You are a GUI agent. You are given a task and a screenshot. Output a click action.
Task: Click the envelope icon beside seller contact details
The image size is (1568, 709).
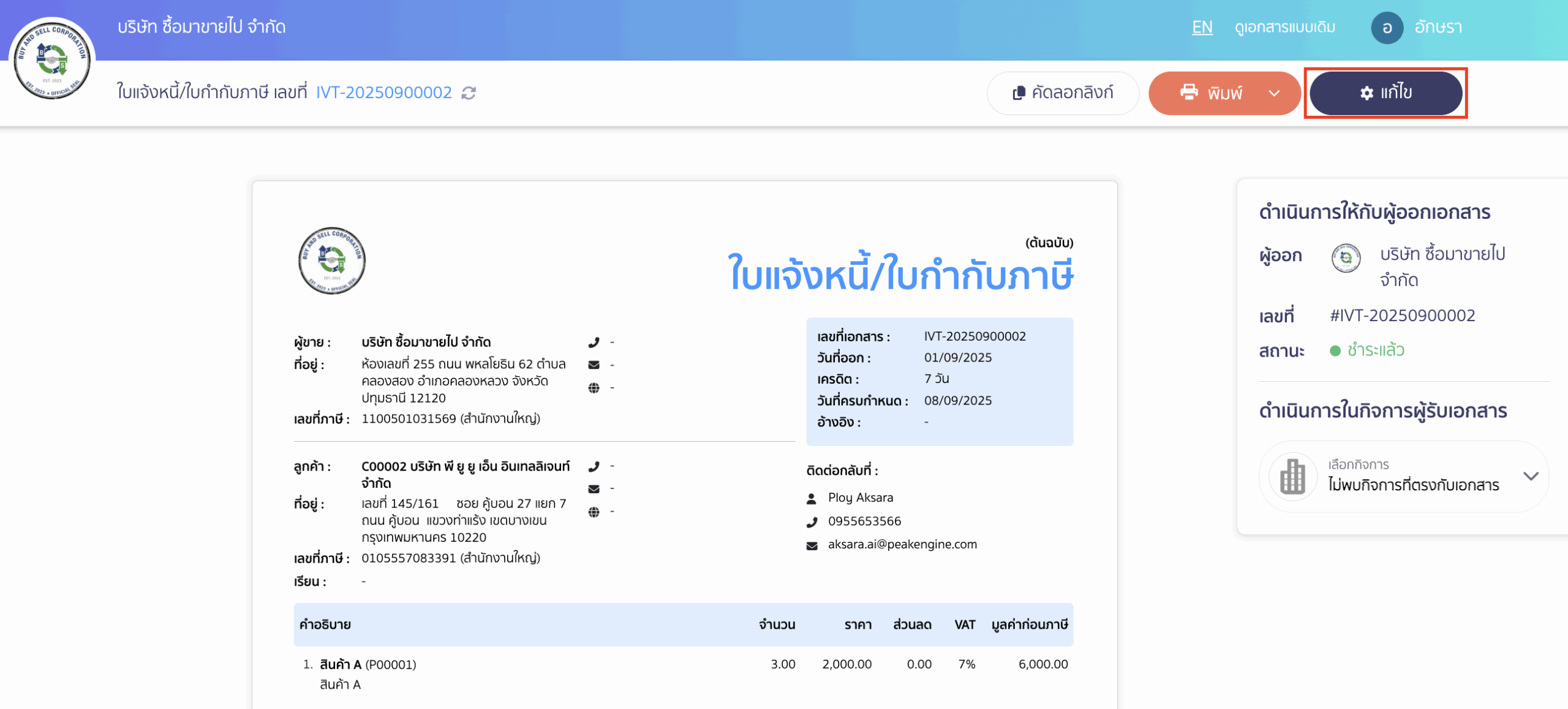(593, 364)
